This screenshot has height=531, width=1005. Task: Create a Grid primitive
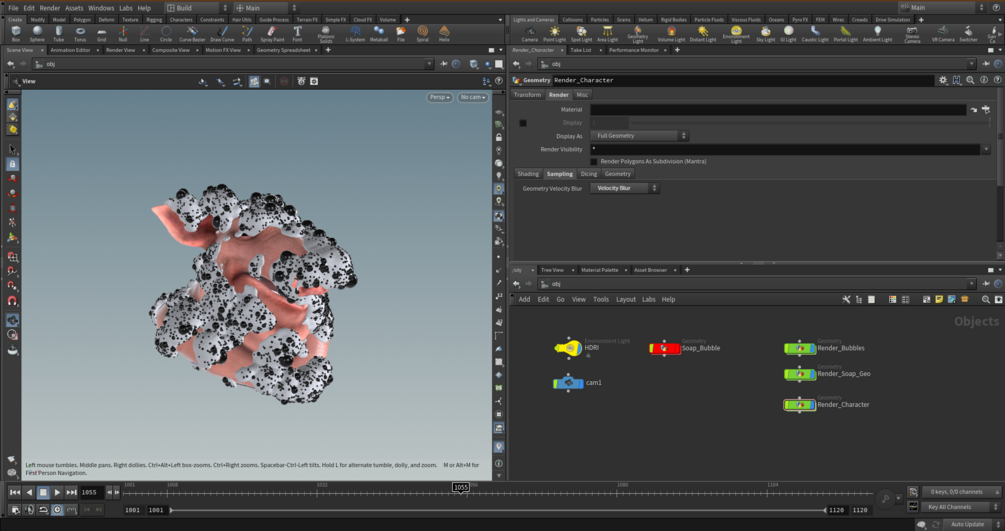click(101, 33)
